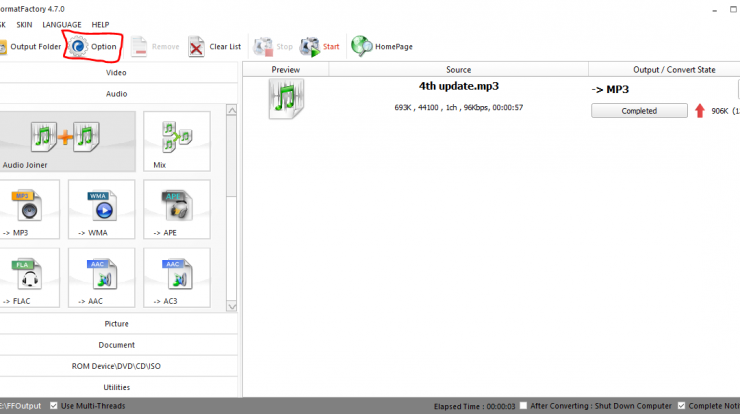Click the Preview column header
The width and height of the screenshot is (740, 414).
286,70
